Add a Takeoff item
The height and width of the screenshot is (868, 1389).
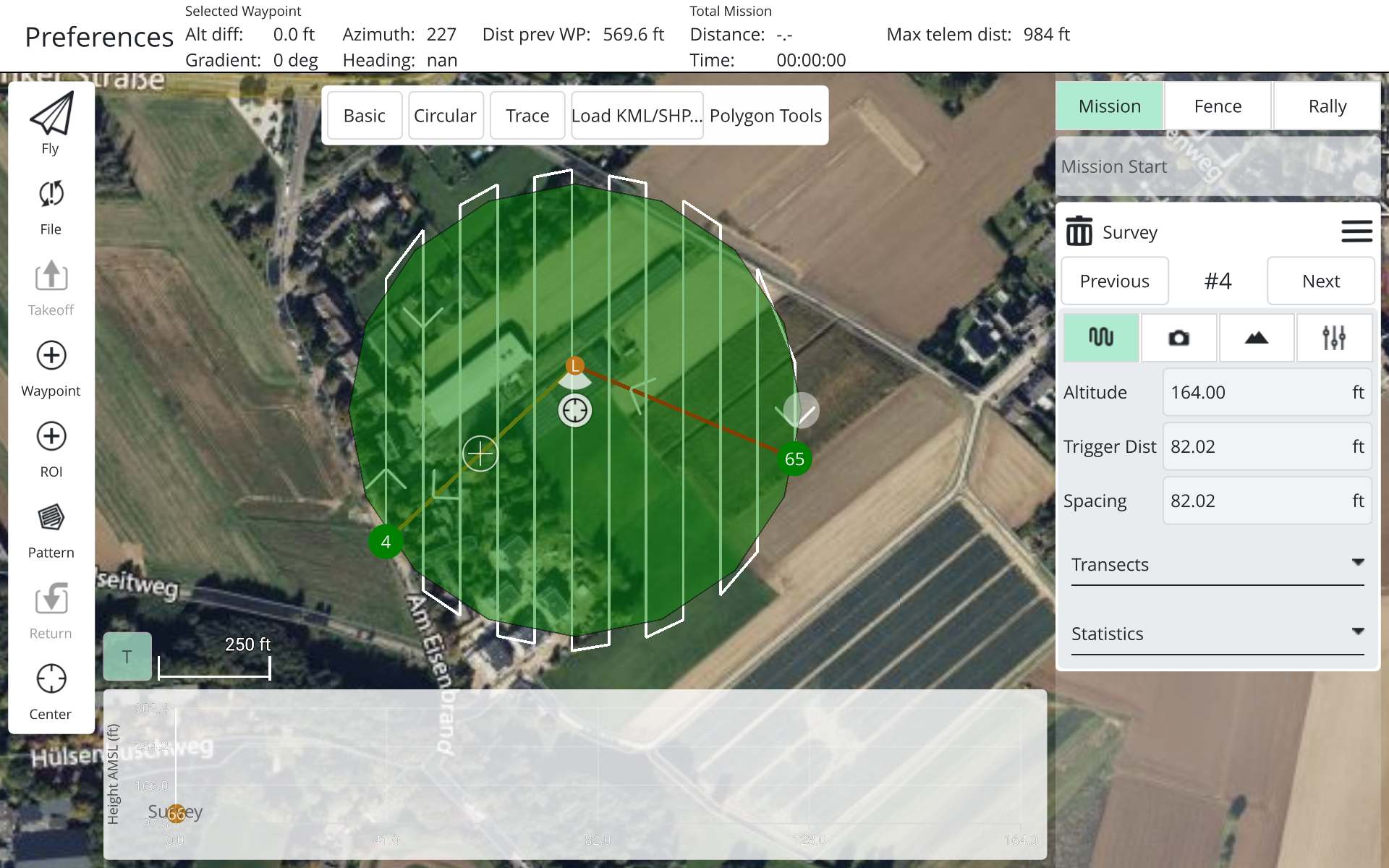point(51,288)
